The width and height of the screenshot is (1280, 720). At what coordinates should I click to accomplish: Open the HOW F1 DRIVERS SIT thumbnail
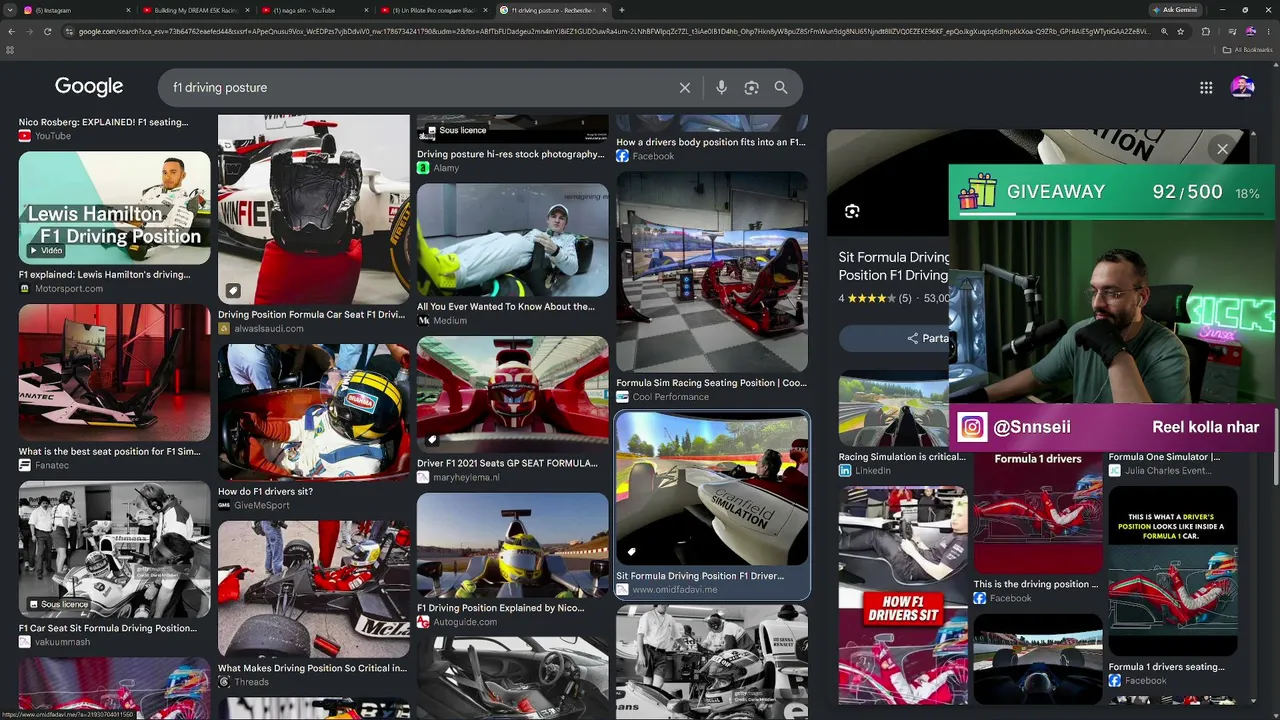(x=903, y=597)
